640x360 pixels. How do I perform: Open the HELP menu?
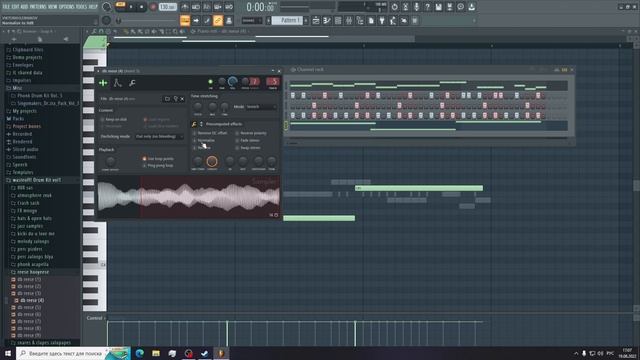click(93, 7)
